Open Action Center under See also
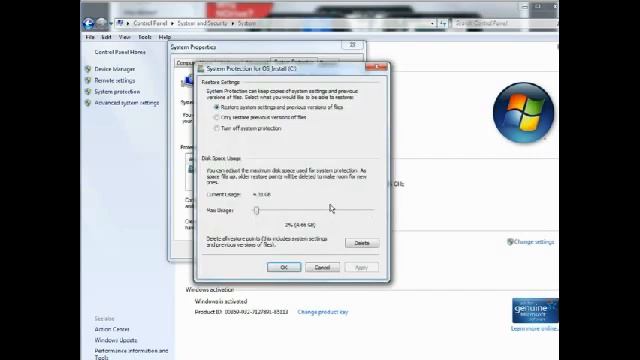This screenshot has height=360, width=640. click(112, 329)
